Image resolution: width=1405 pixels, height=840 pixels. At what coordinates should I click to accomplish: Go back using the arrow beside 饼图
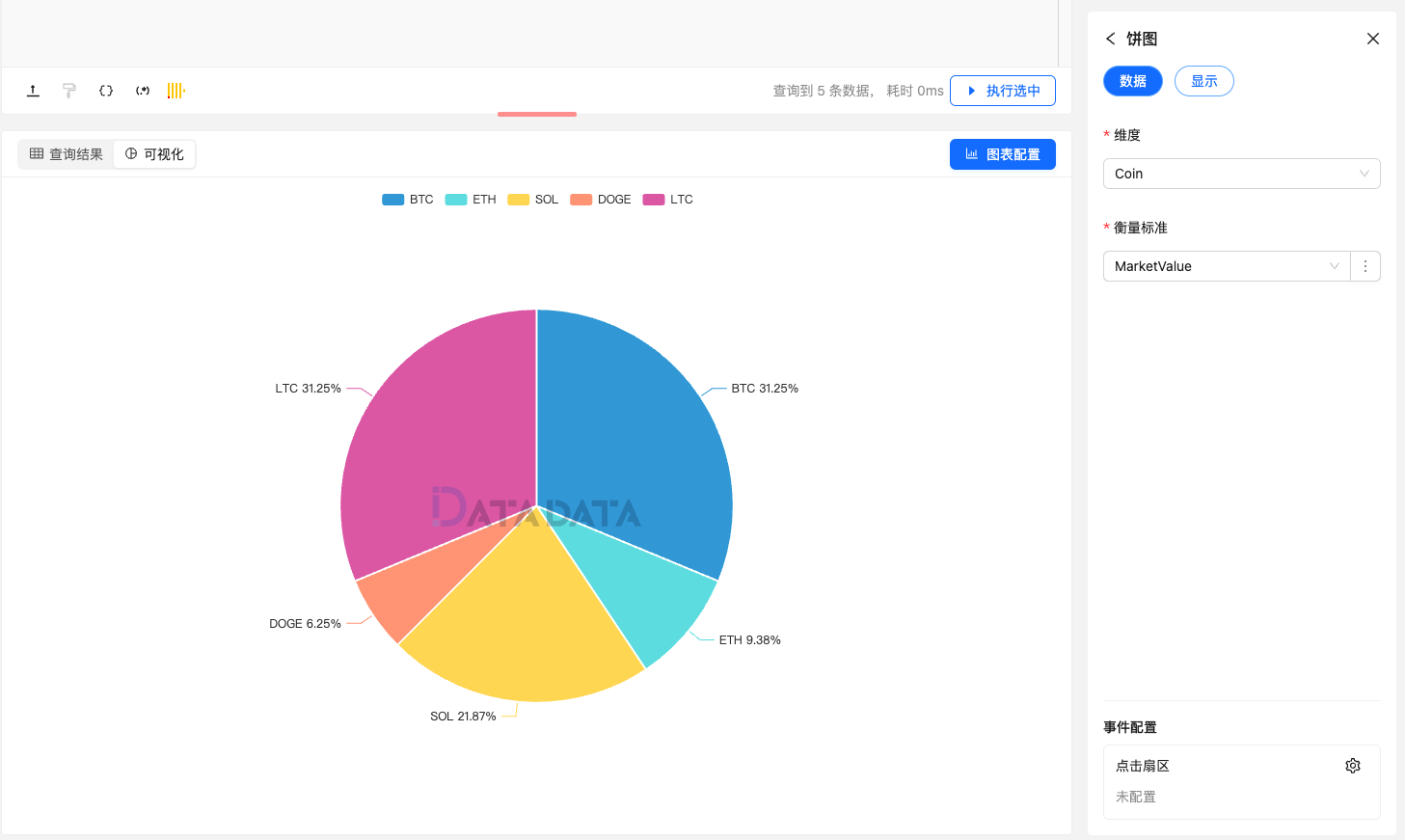[1110, 39]
